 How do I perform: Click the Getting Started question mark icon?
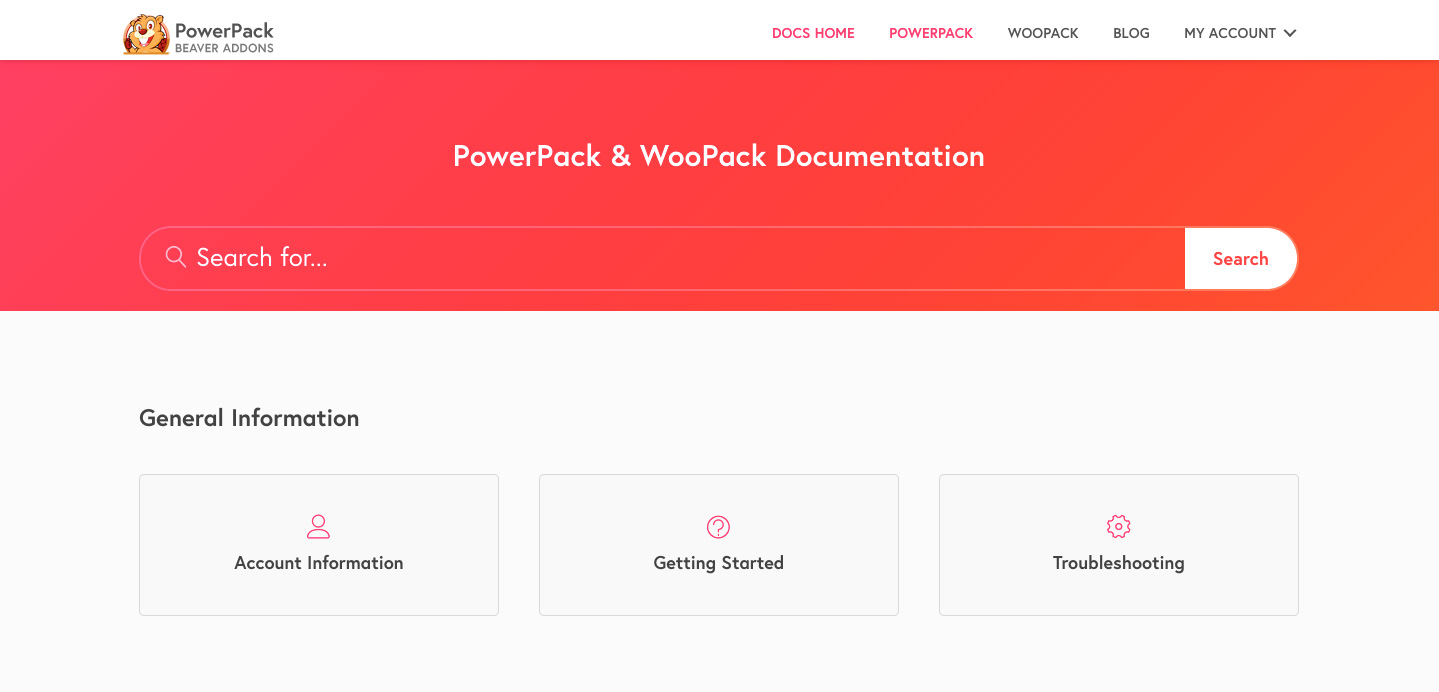718,526
